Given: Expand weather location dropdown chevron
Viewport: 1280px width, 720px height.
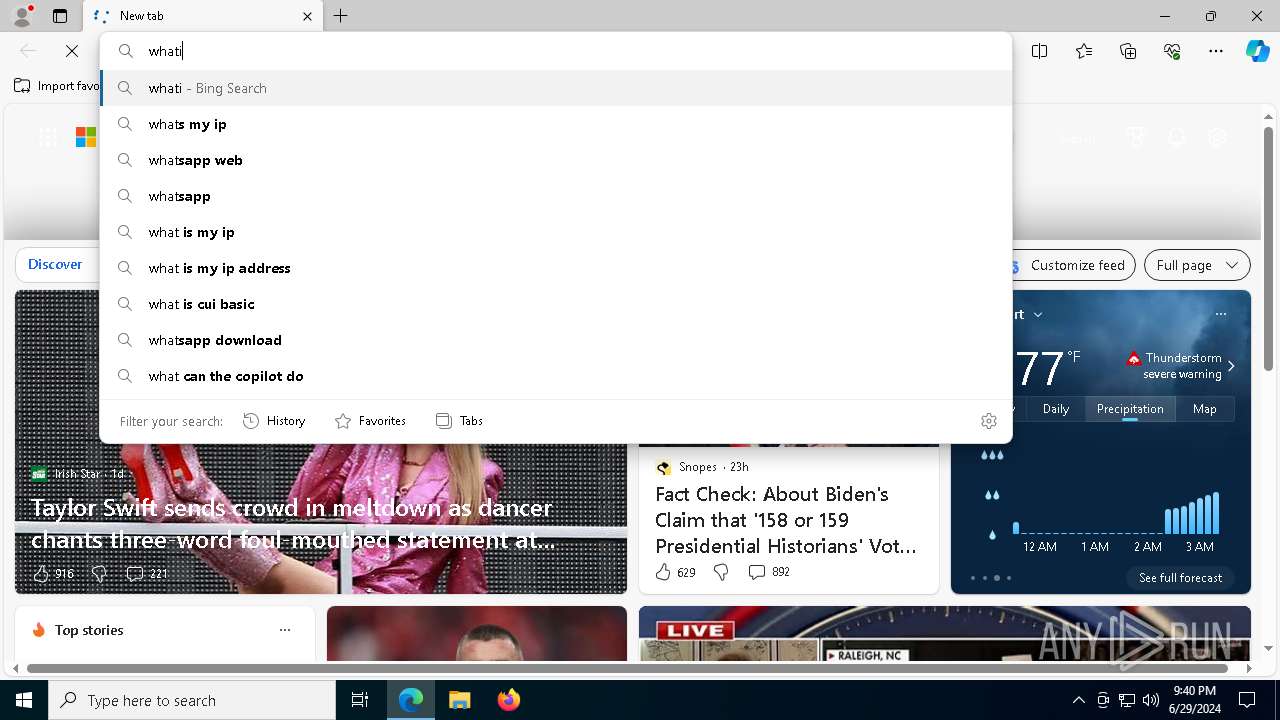Looking at the screenshot, I should [1038, 314].
